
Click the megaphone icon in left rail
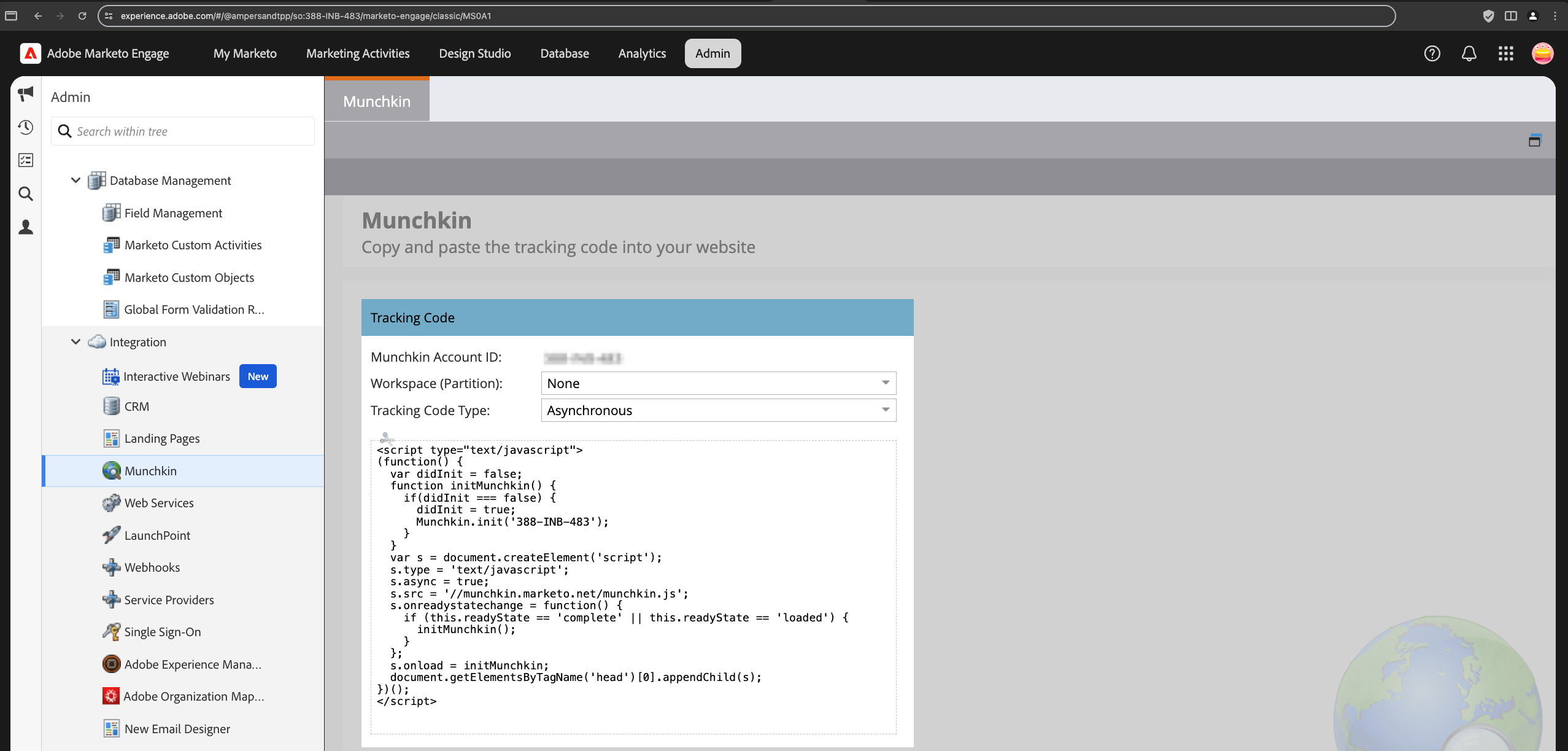(x=26, y=94)
